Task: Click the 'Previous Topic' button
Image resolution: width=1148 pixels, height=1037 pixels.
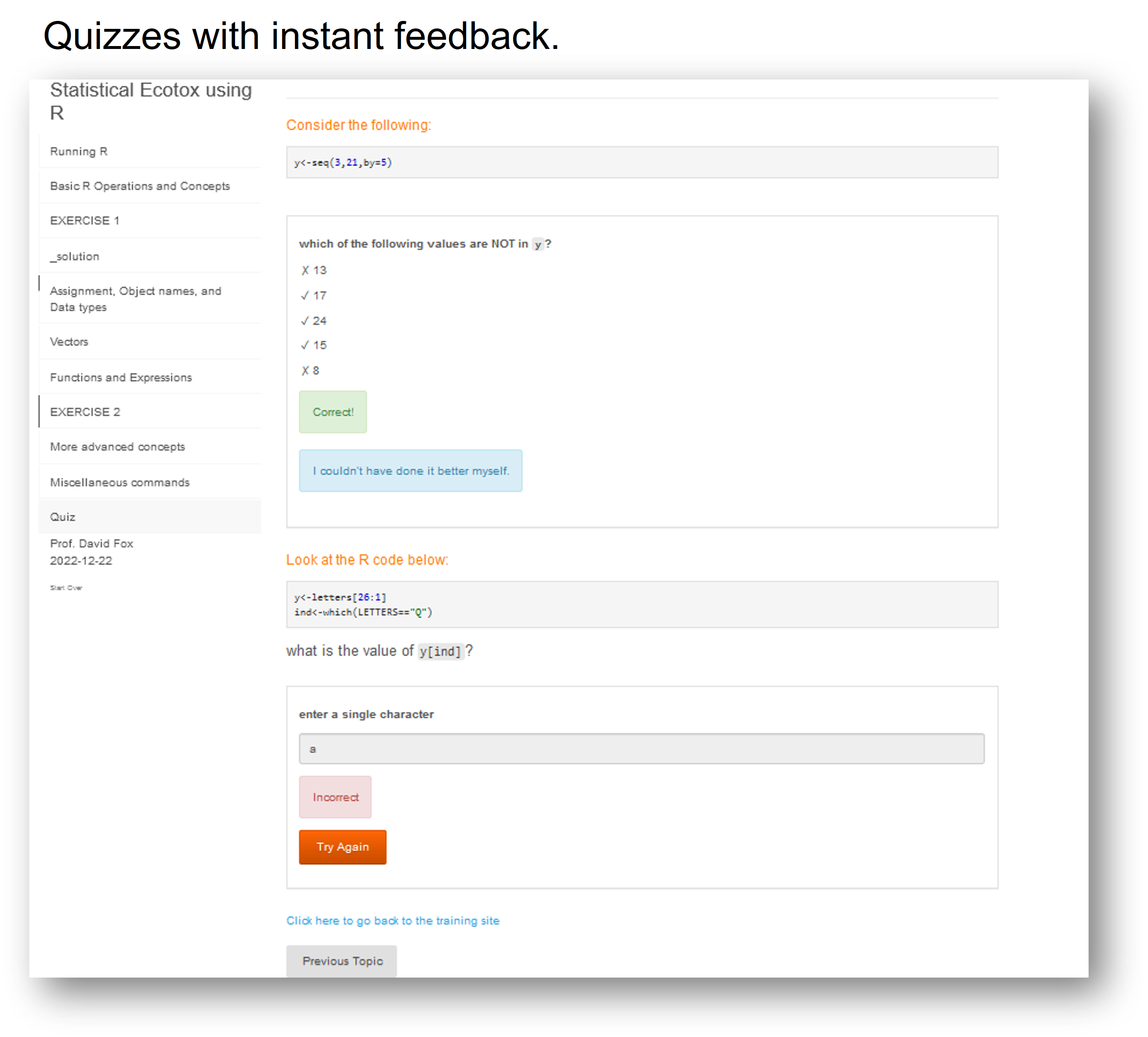Action: [x=342, y=961]
